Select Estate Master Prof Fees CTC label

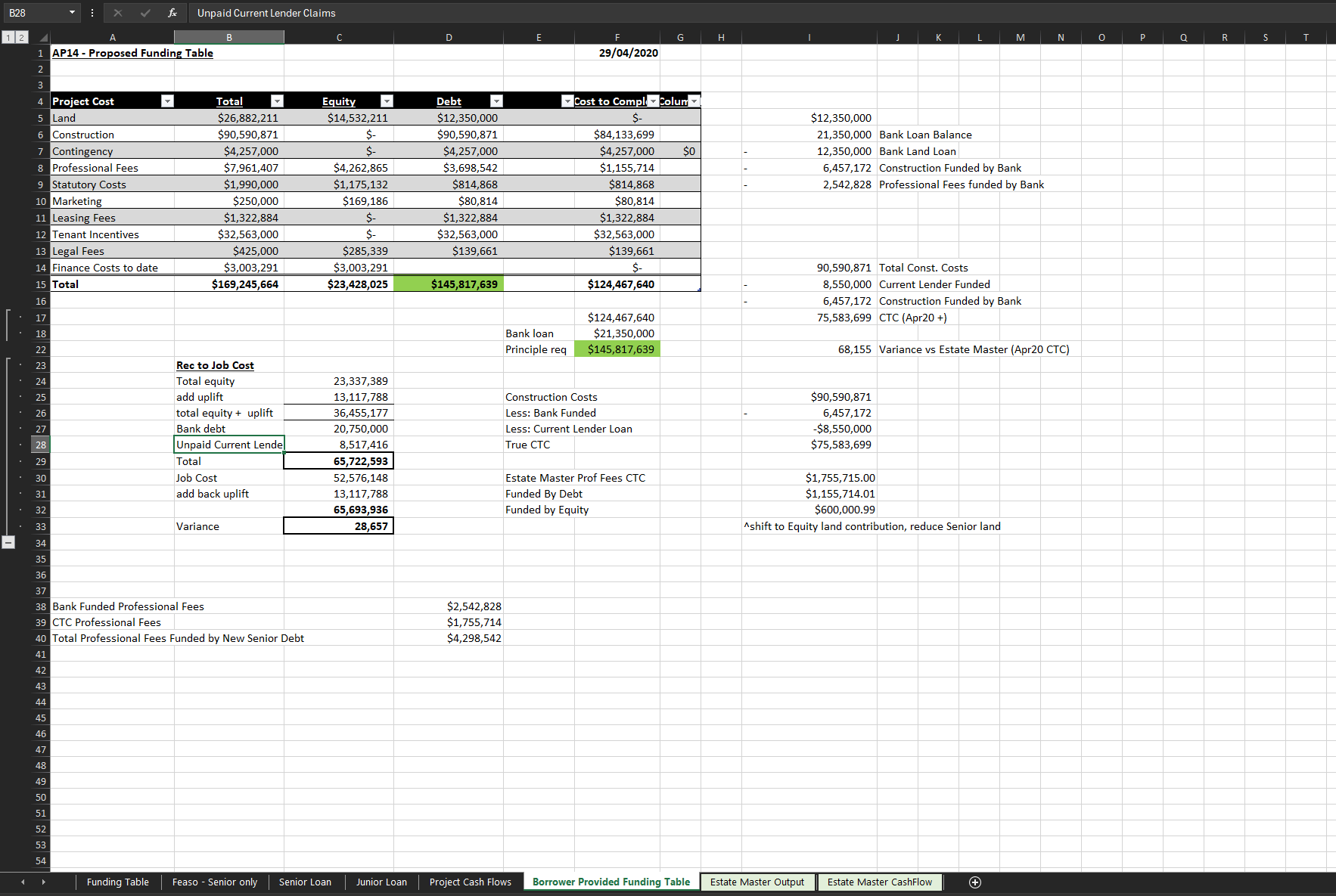pos(575,478)
